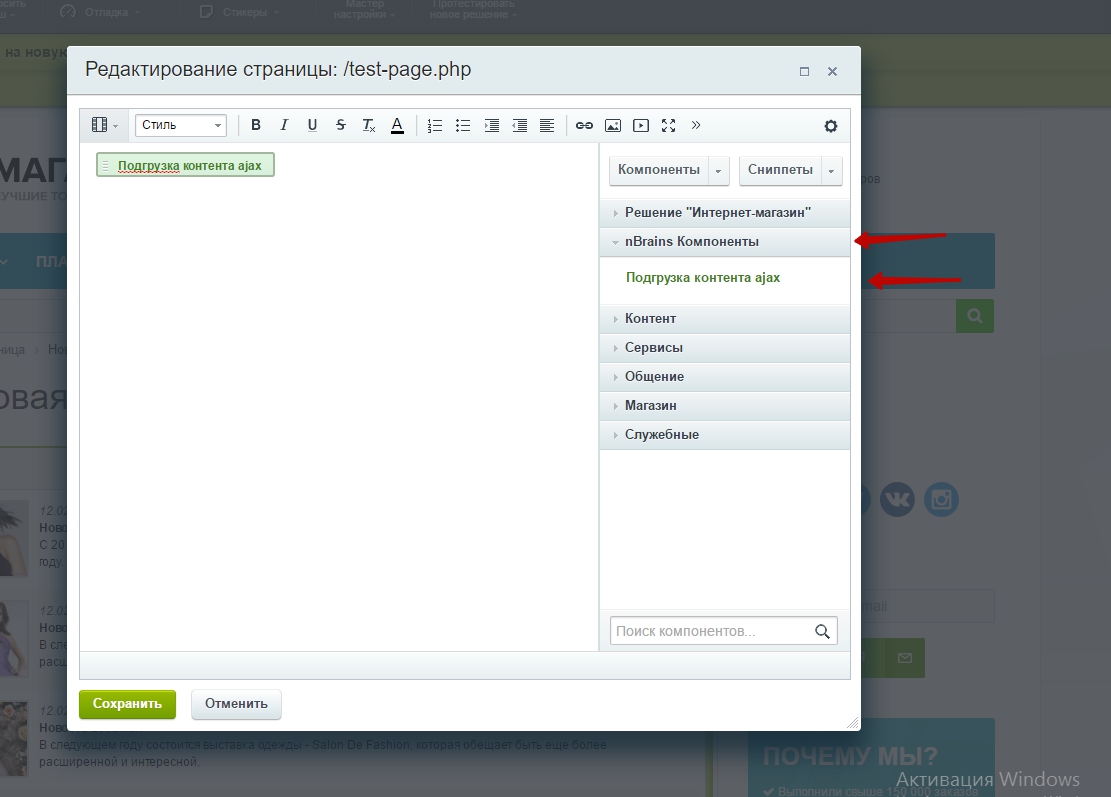This screenshot has height=797, width=1111.
Task: Clear text formatting with Tx icon
Action: pos(369,125)
